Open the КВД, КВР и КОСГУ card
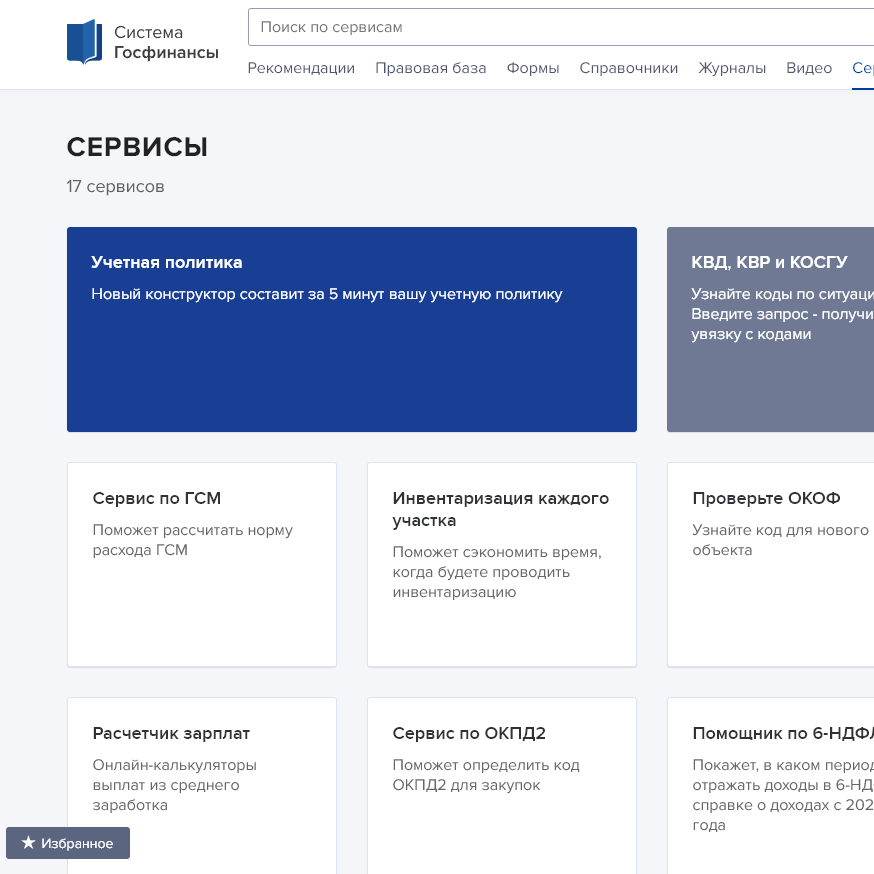Viewport: 874px width, 874px height. (770, 329)
